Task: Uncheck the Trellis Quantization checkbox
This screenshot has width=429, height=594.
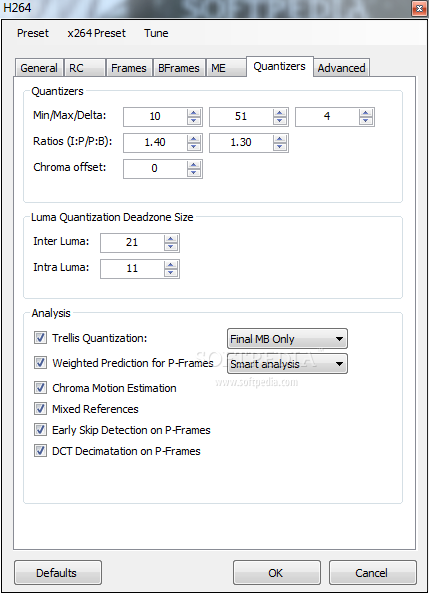Action: point(41,338)
